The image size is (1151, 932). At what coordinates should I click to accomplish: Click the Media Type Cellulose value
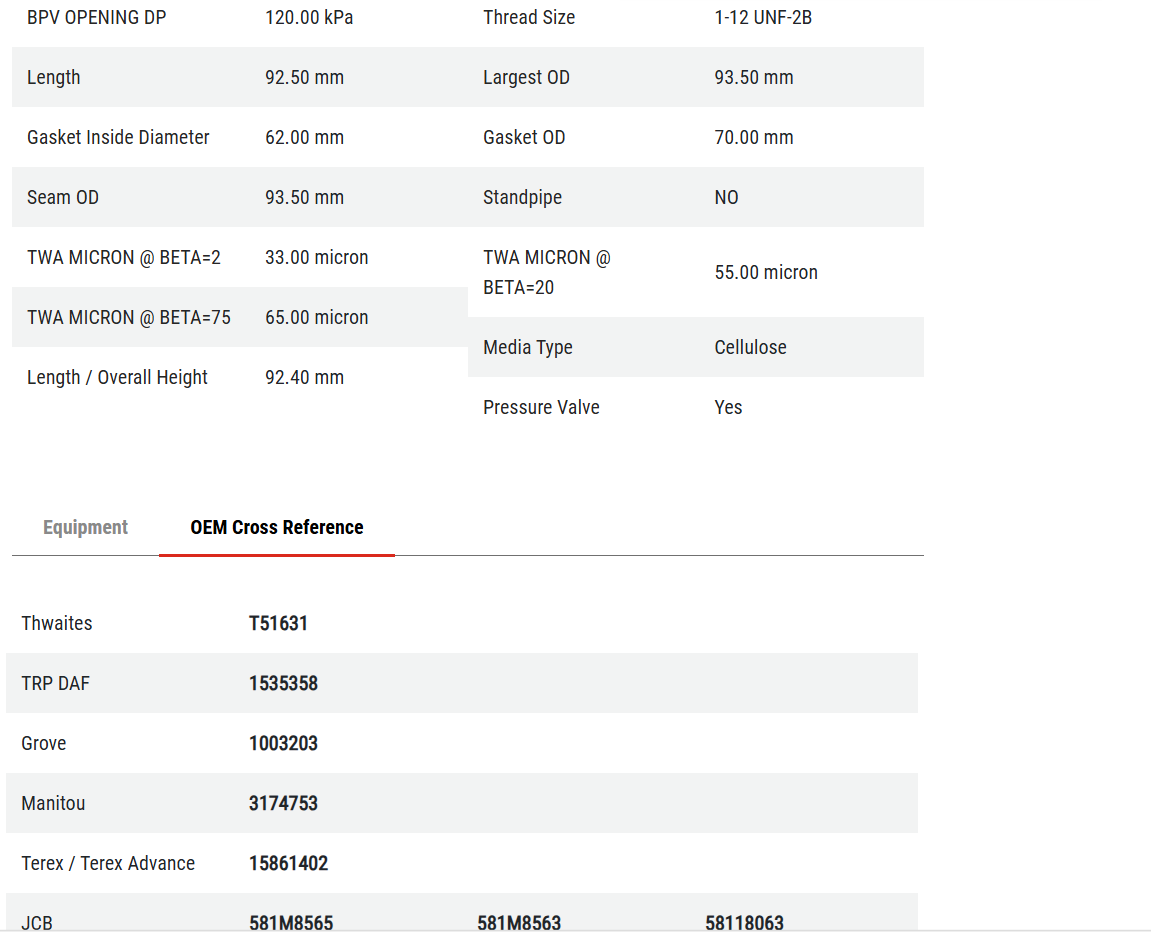coord(750,347)
